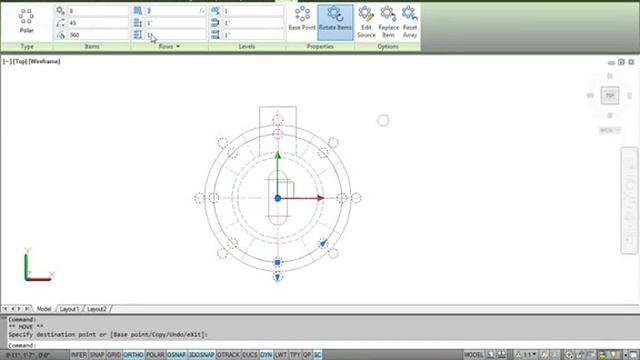Restore the drawing viewport window
This screenshot has width=640, height=360.
[x=621, y=62]
